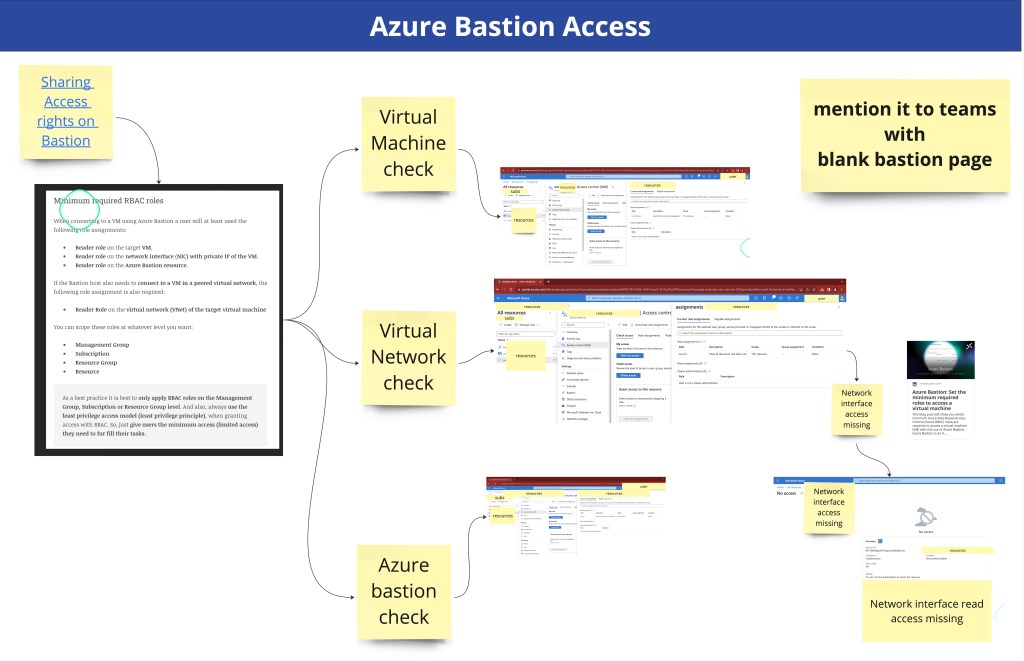The height and width of the screenshot is (661, 1024).
Task: Click Check access button in Virtual Network screenshot
Action: point(628,376)
